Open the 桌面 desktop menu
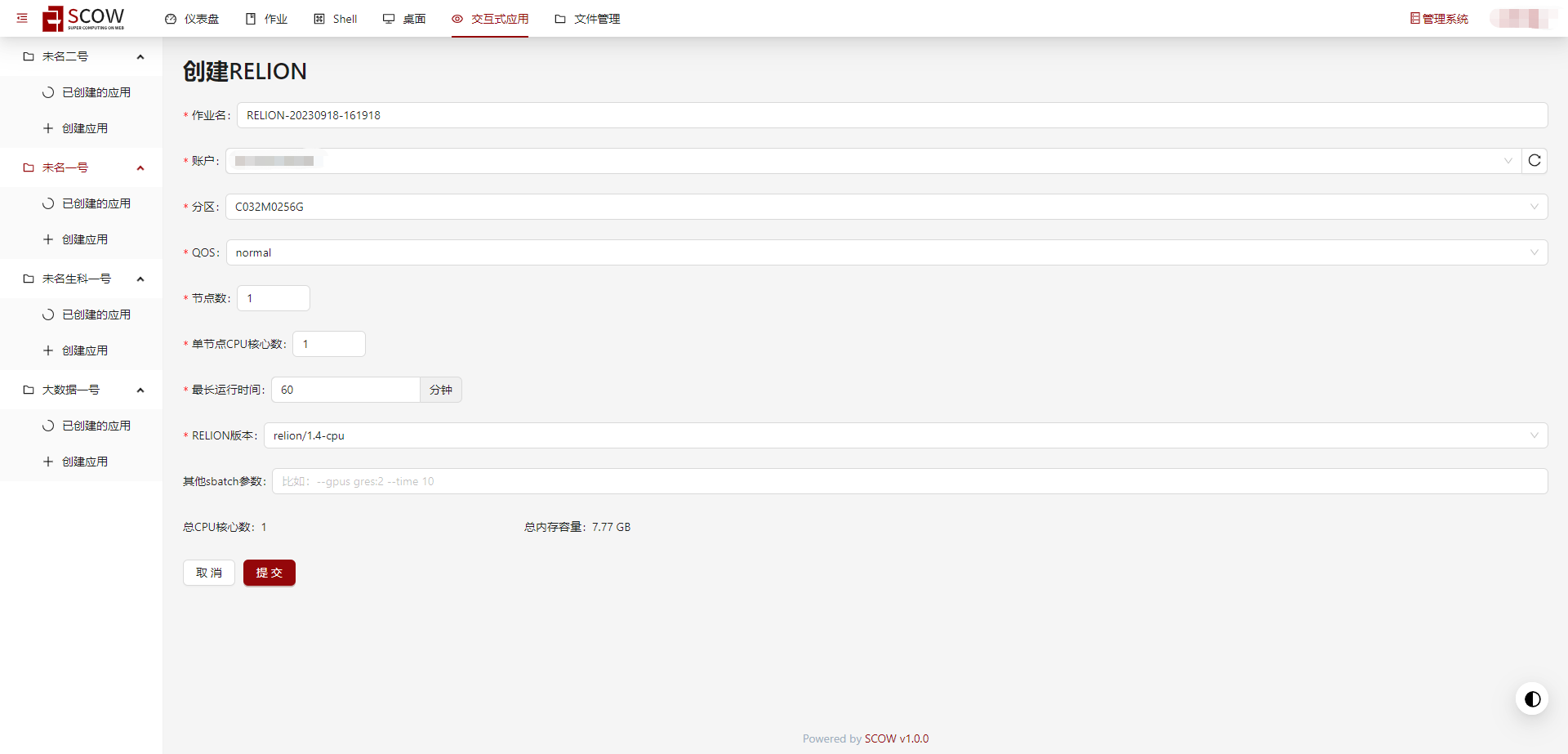 click(404, 19)
